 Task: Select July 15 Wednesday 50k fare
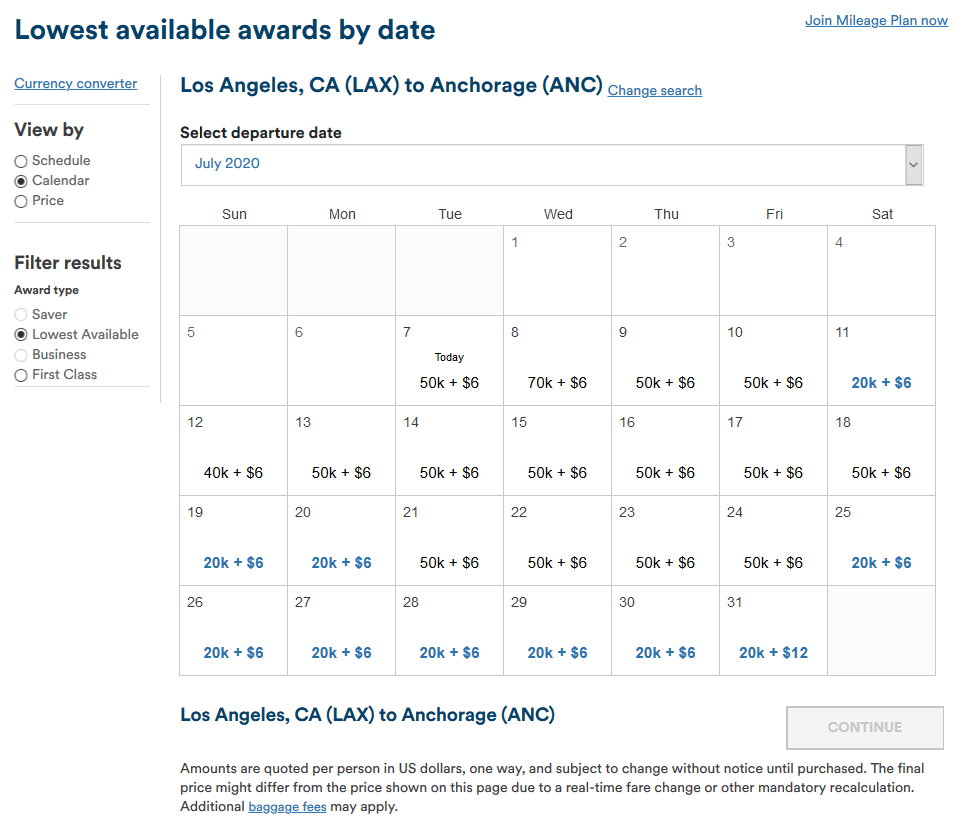pos(557,473)
